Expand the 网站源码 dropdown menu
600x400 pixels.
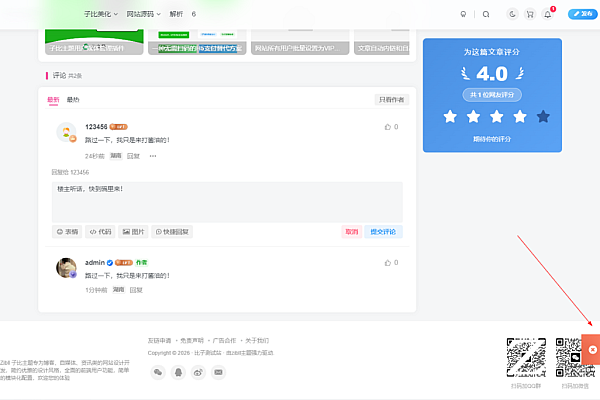(144, 15)
